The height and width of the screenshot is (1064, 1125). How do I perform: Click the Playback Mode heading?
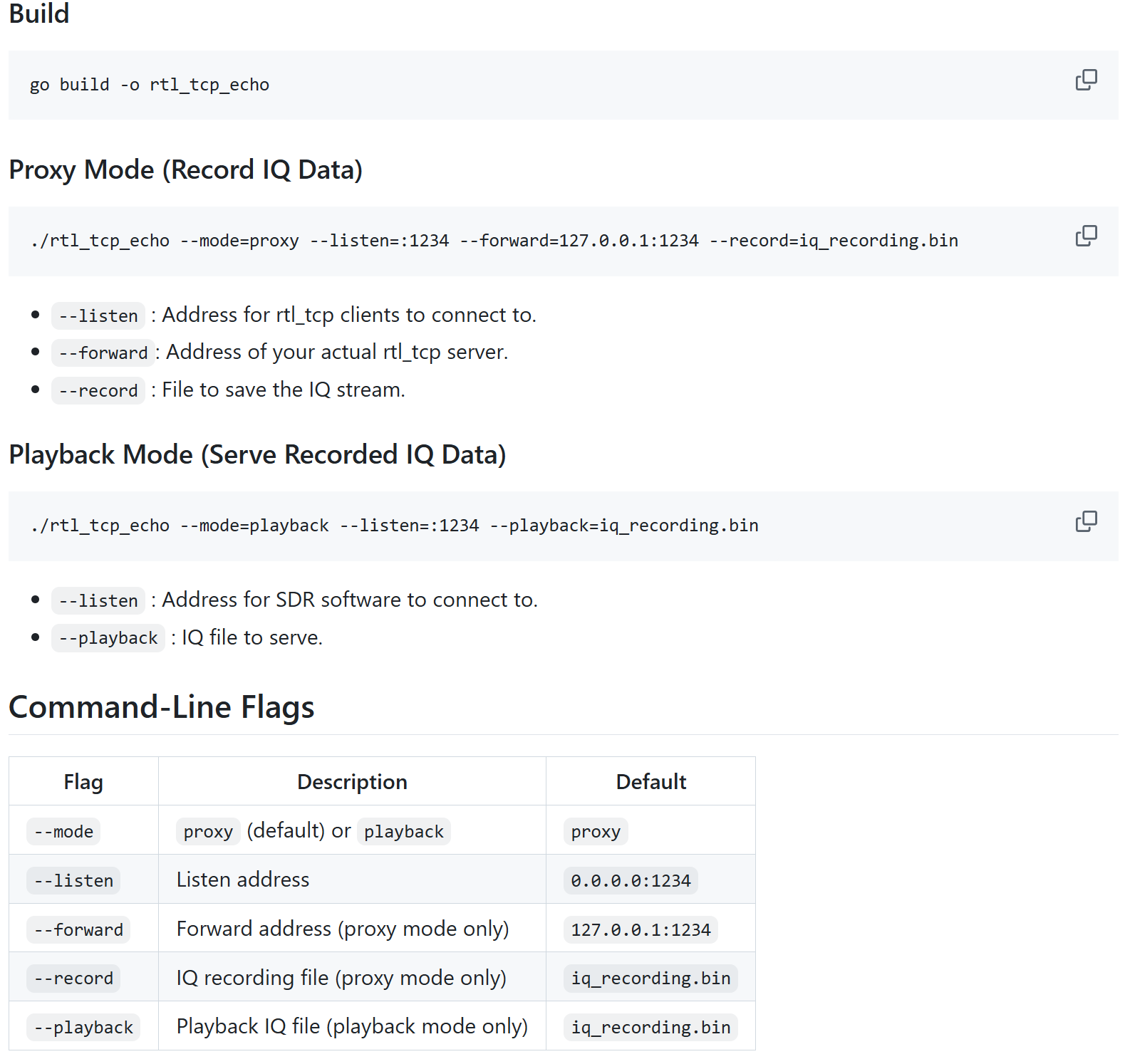[x=257, y=454]
